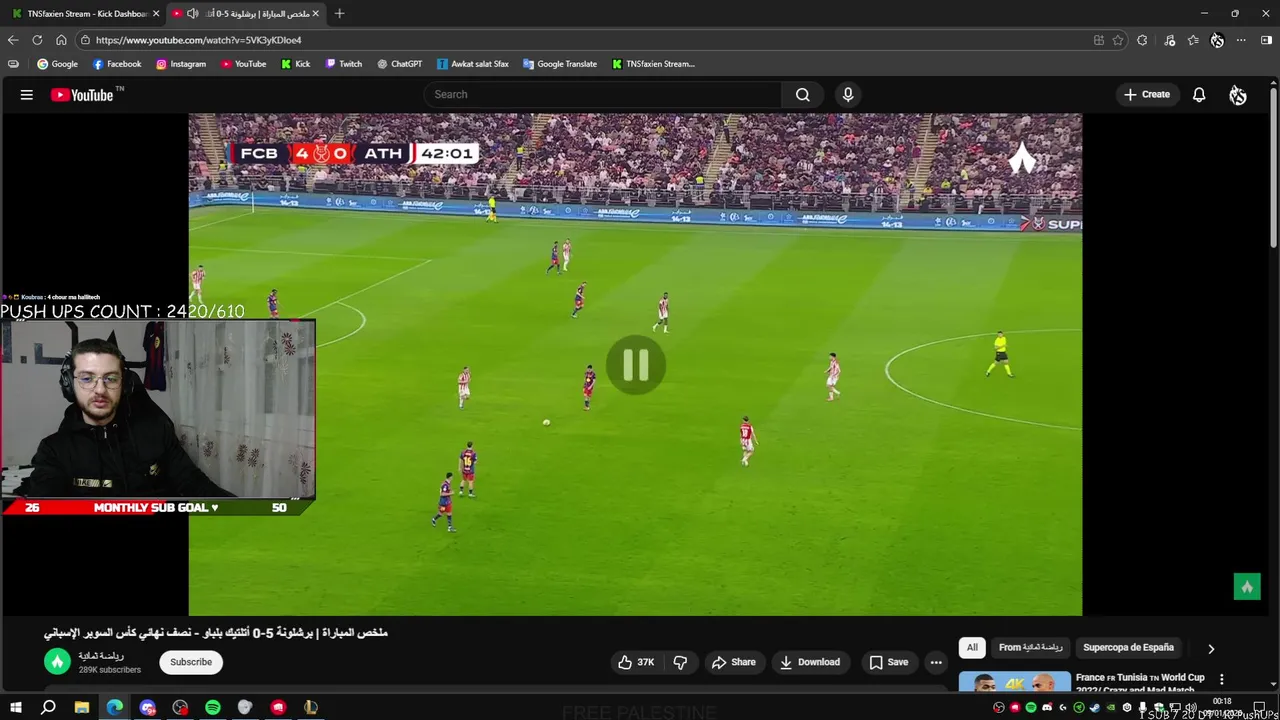The image size is (1280, 720).
Task: Go back in browser history
Action: point(13,40)
